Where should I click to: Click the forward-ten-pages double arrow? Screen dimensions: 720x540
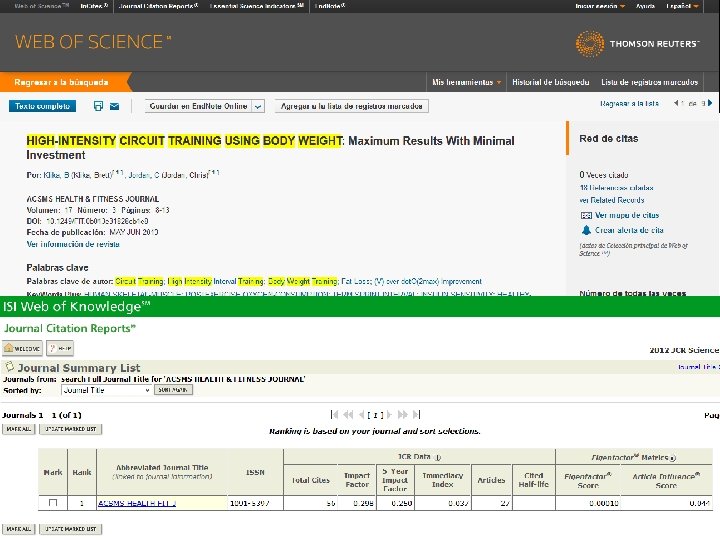click(403, 415)
